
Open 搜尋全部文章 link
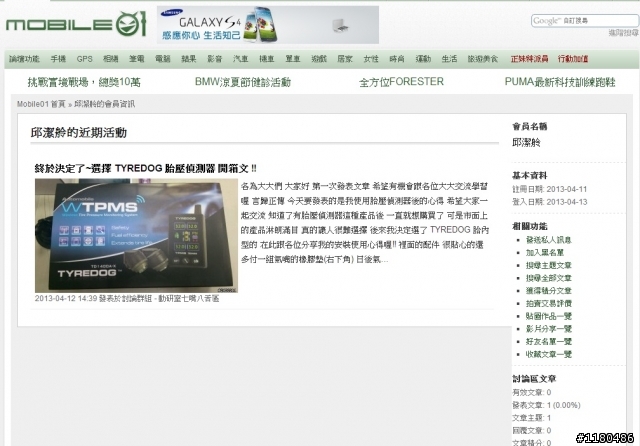coord(549,278)
